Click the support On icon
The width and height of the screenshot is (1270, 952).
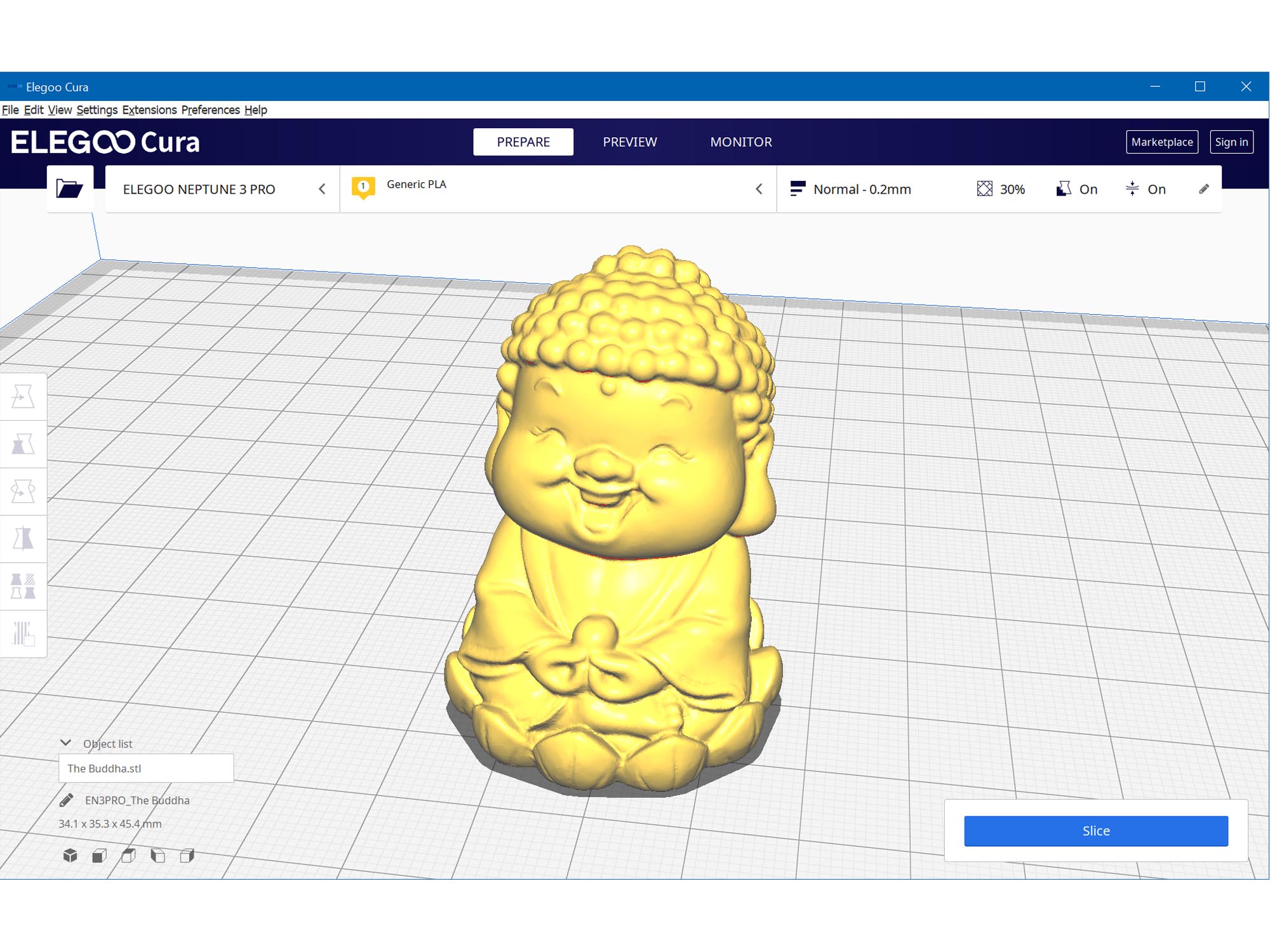[x=1064, y=188]
